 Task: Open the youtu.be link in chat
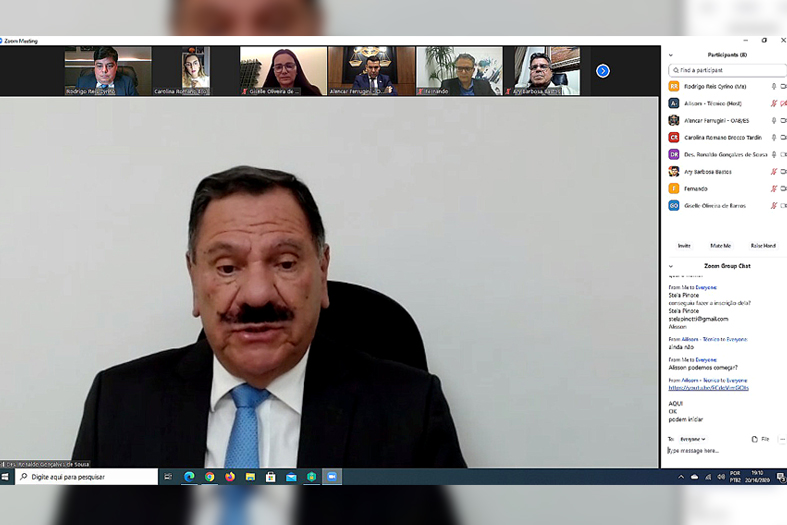pyautogui.click(x=708, y=388)
